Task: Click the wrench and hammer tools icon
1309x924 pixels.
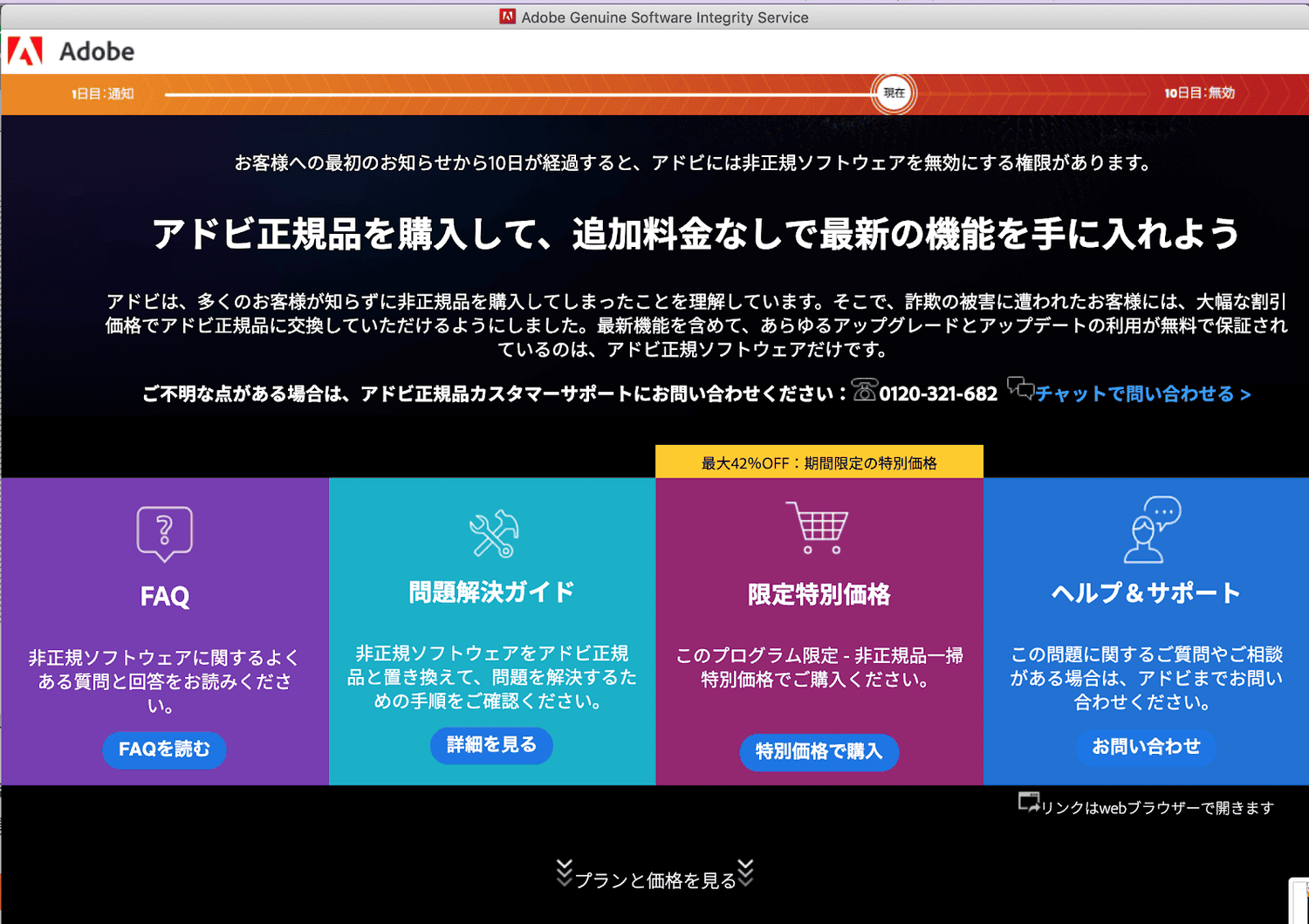Action: click(493, 533)
